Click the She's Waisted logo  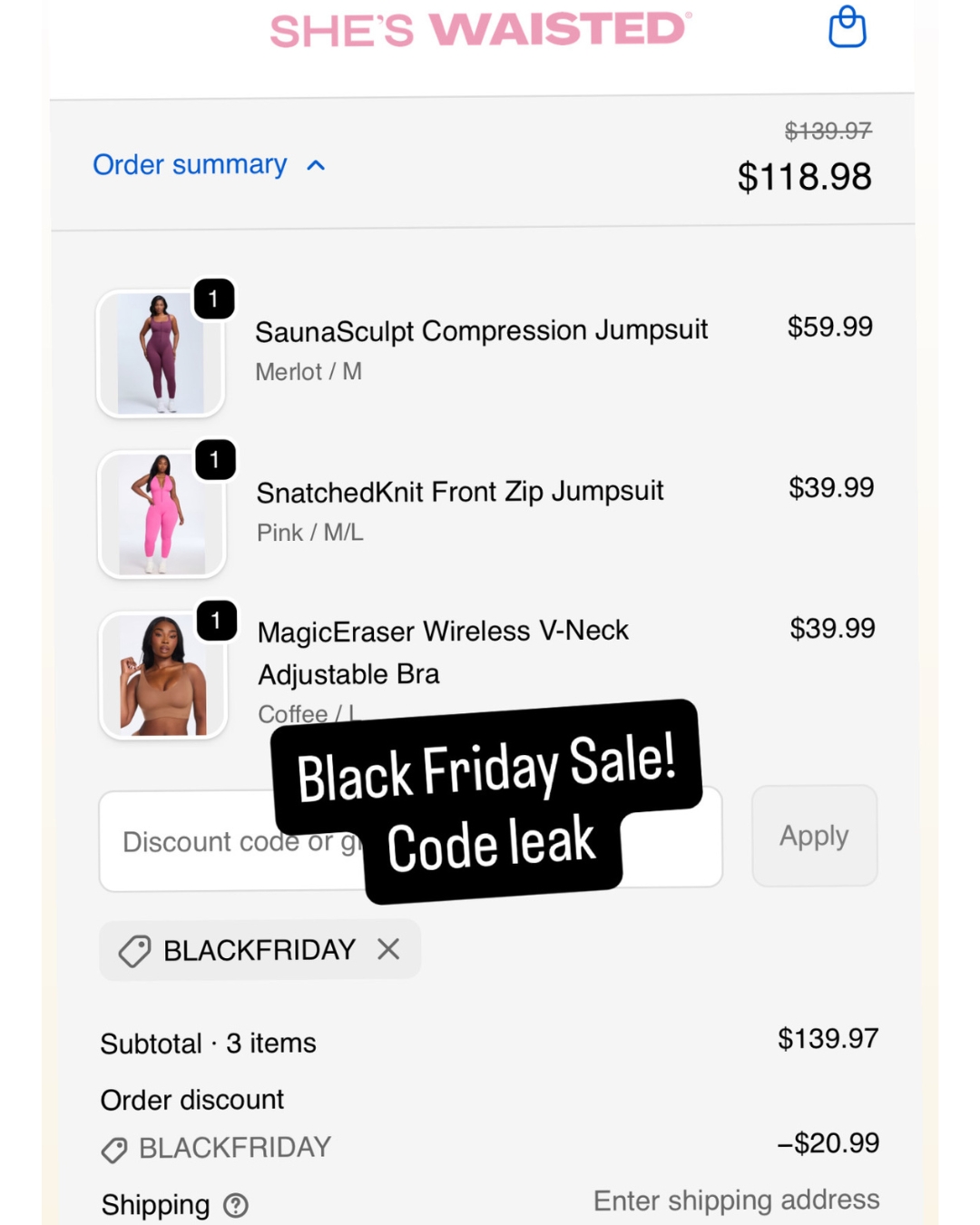(481, 29)
